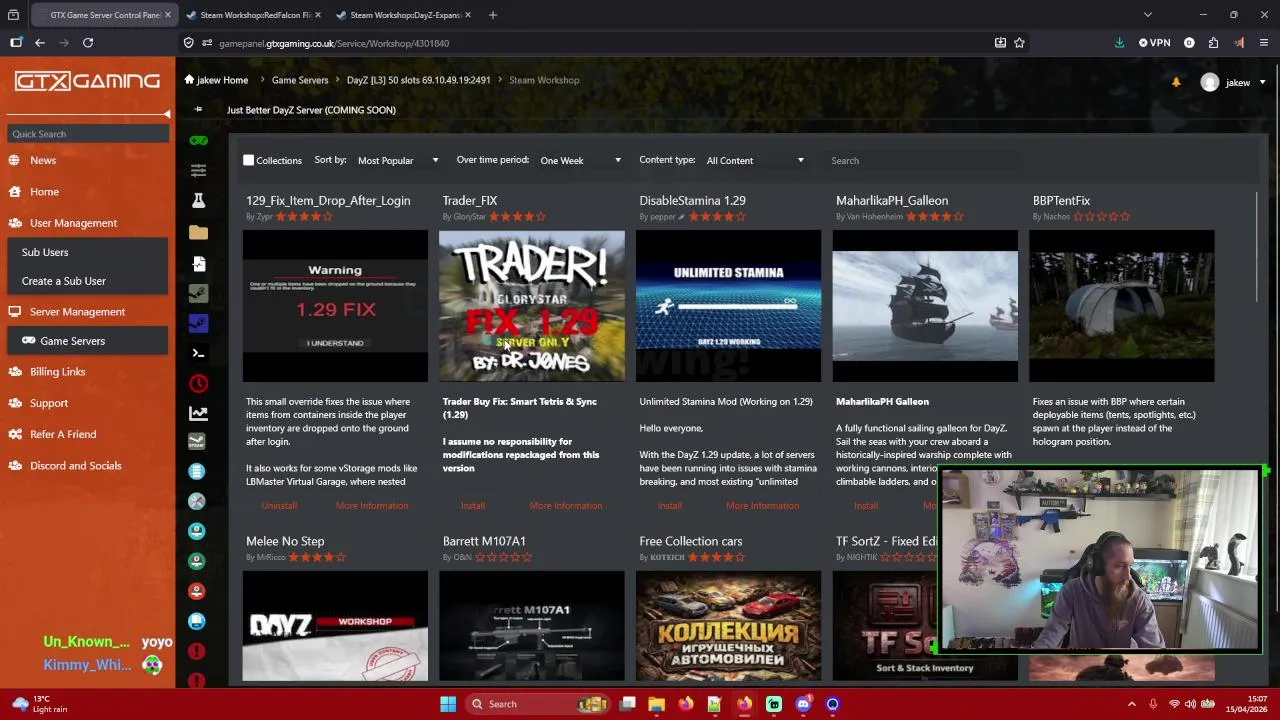
Task: Toggle the Collections checkbox
Action: coord(249,160)
